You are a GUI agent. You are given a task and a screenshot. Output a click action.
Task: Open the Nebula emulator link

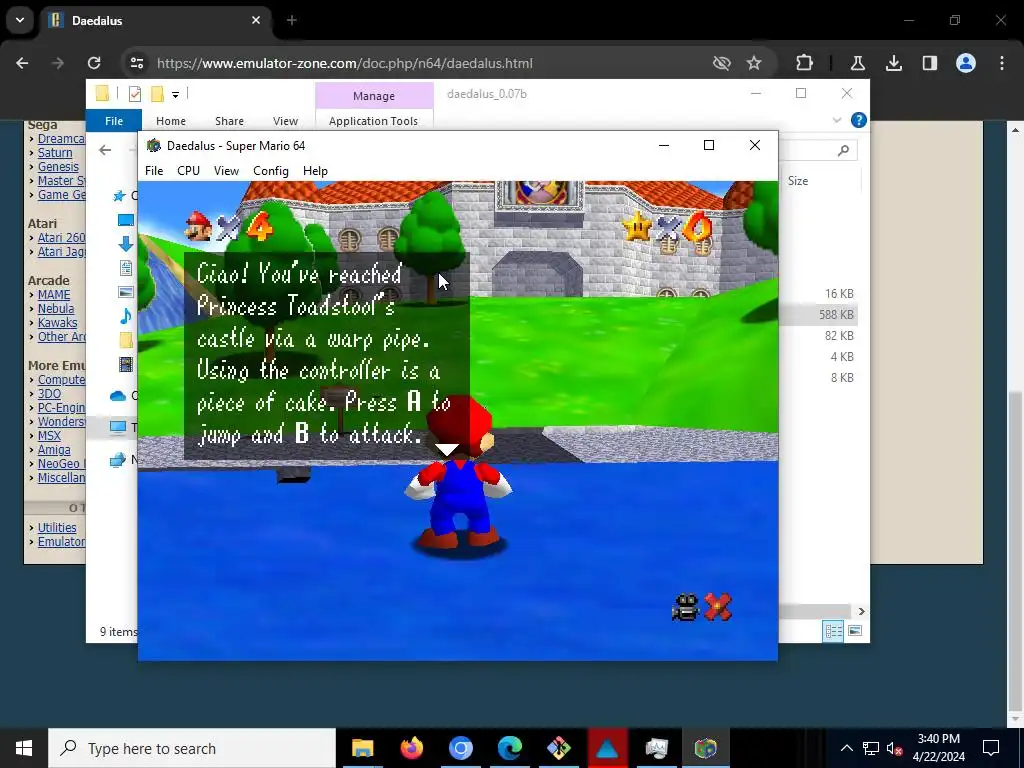click(x=56, y=308)
